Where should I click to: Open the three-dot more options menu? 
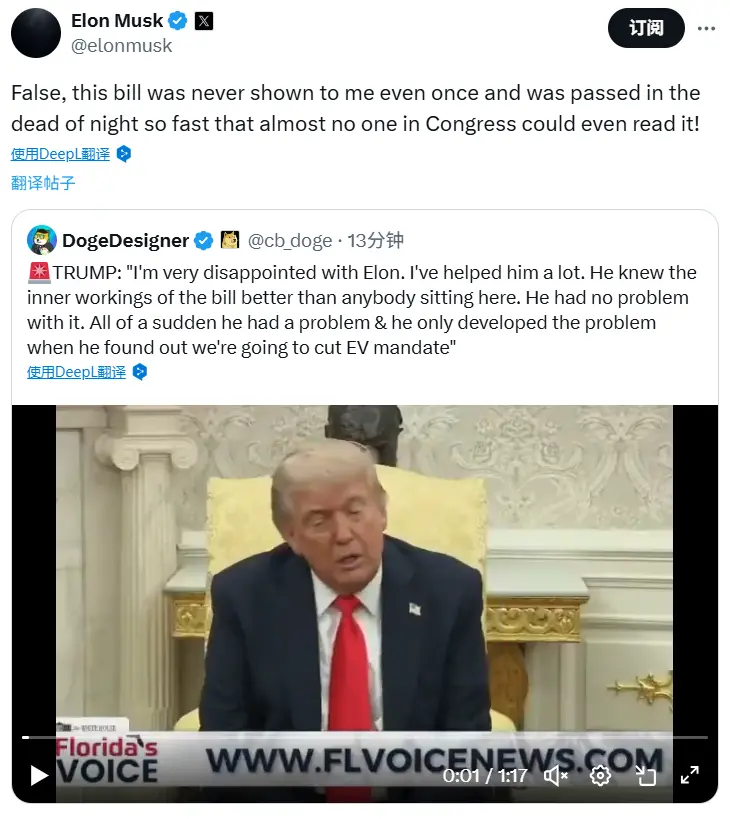(706, 28)
